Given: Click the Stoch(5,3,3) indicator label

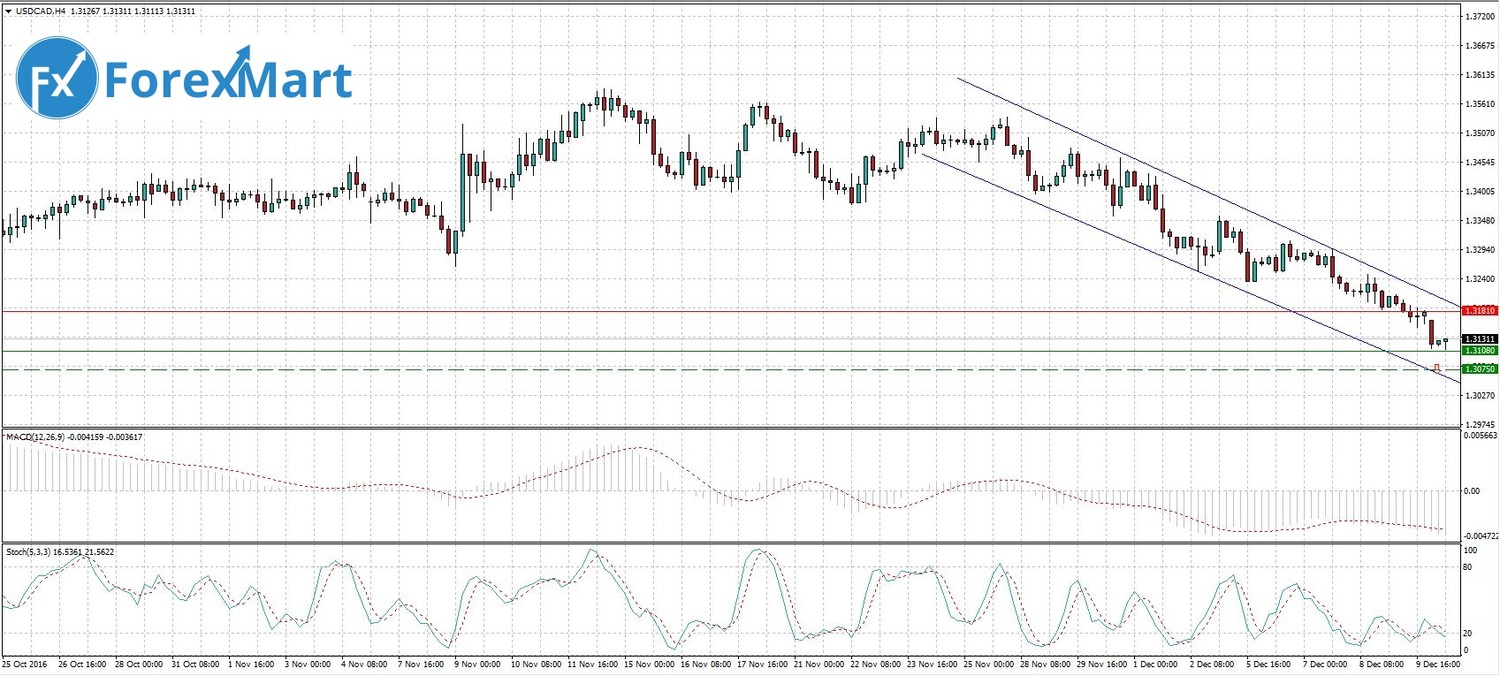Looking at the screenshot, I should pyautogui.click(x=30, y=551).
